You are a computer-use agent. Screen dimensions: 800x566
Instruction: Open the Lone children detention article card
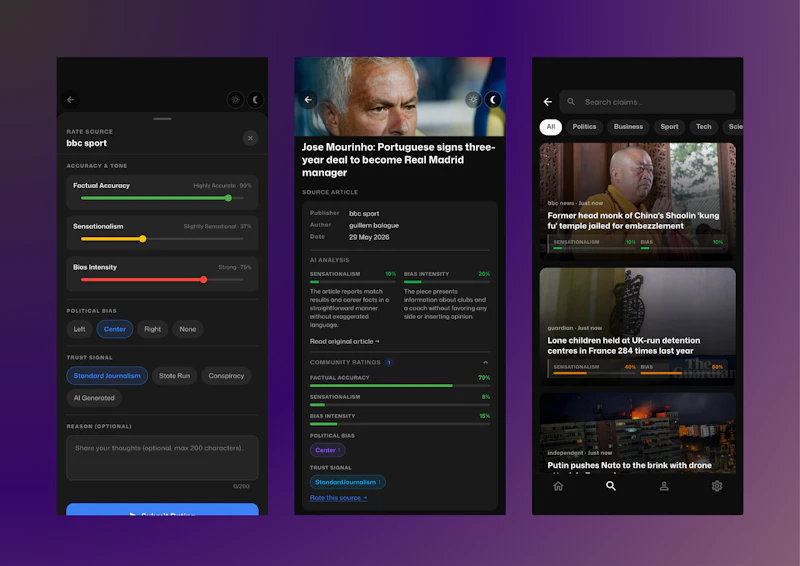[638, 327]
